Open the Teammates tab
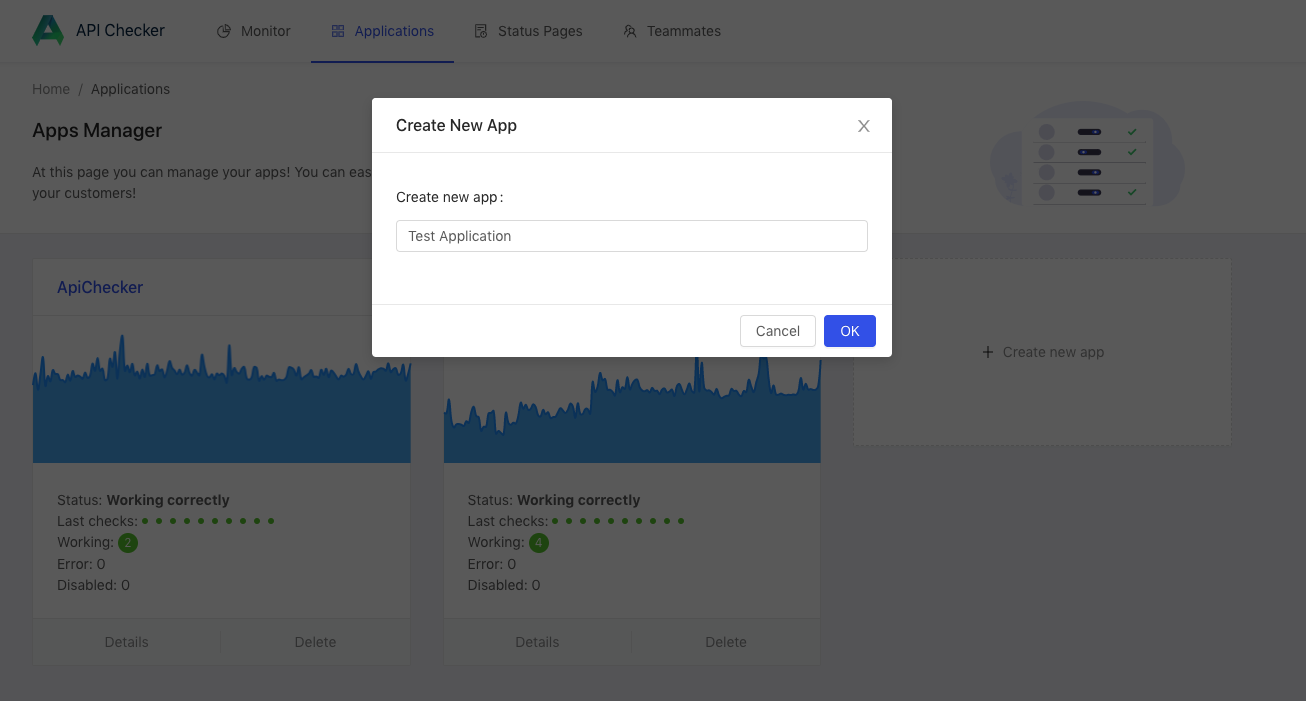Viewport: 1306px width, 701px height. pyautogui.click(x=683, y=31)
